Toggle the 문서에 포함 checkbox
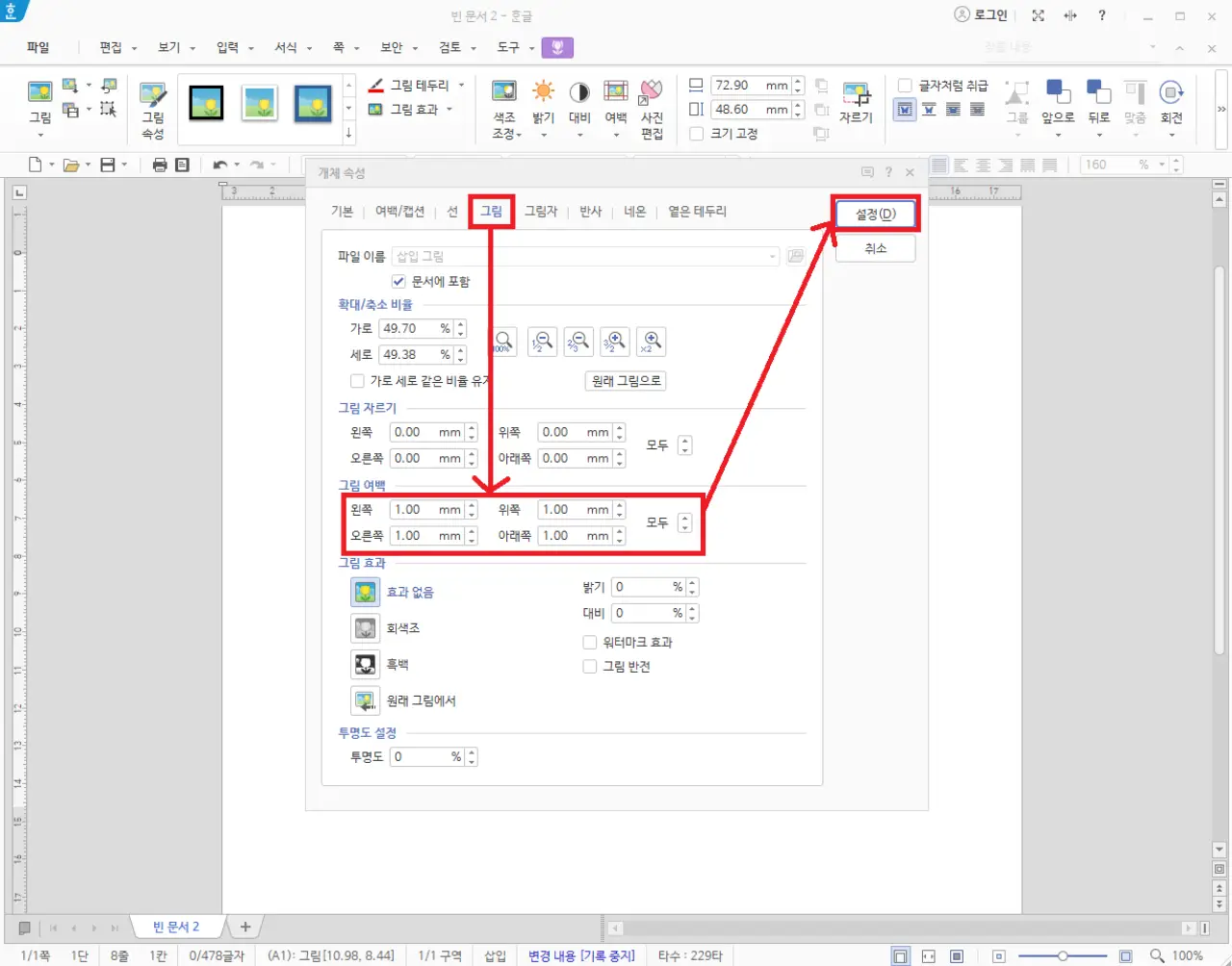 pyautogui.click(x=398, y=282)
